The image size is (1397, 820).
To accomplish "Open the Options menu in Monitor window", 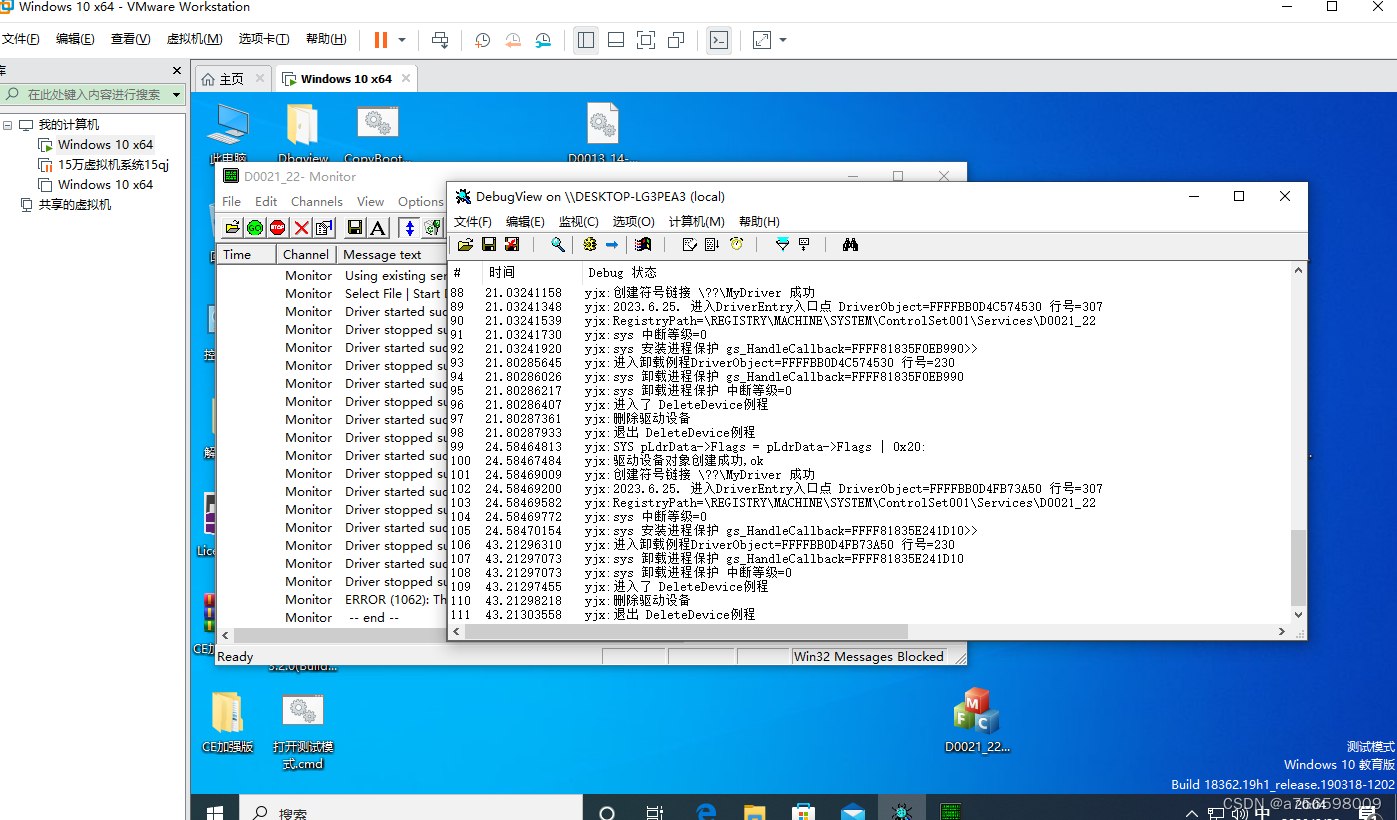I will click(x=421, y=201).
